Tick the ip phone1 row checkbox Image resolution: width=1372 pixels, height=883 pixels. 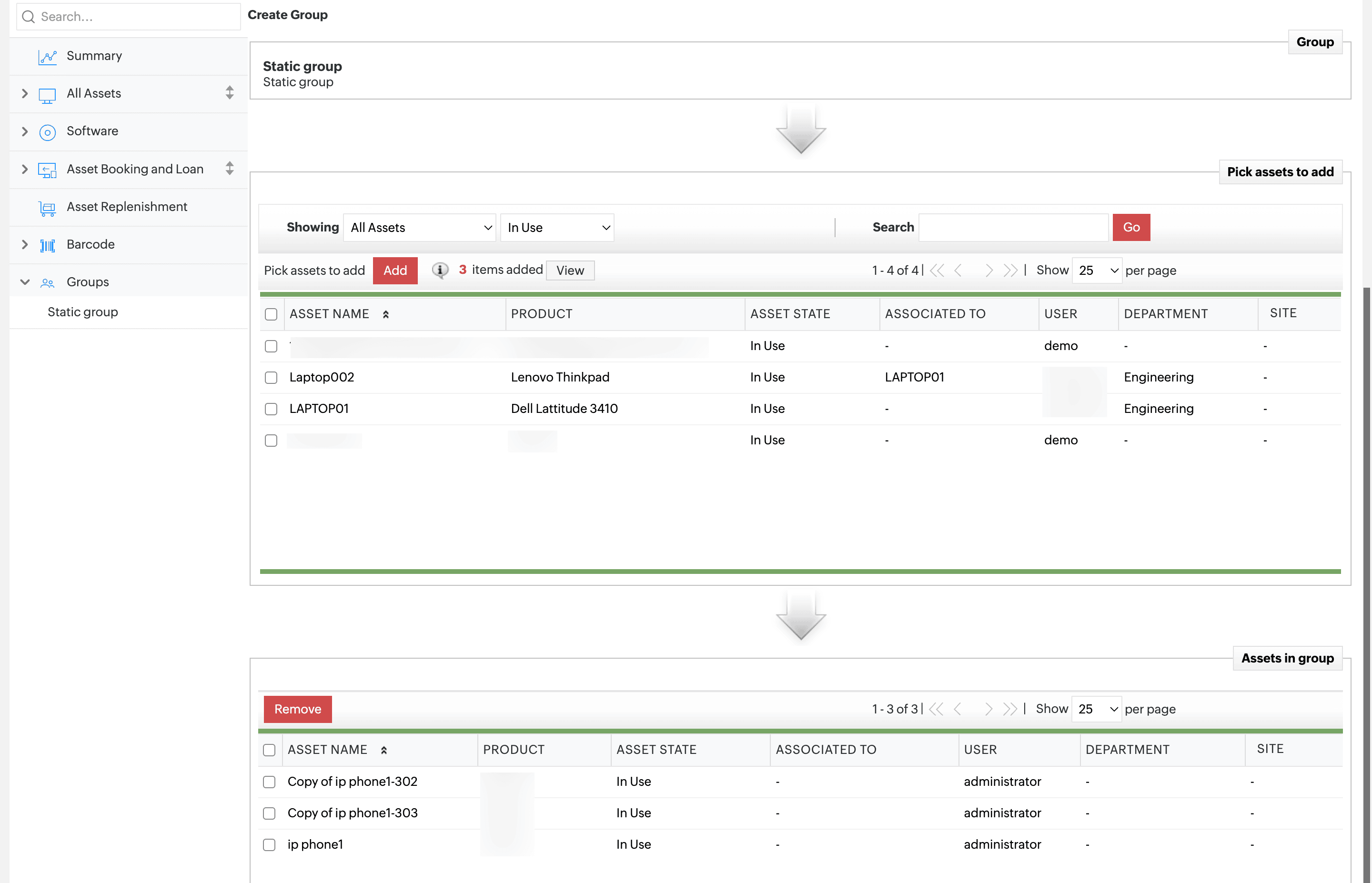coord(269,844)
